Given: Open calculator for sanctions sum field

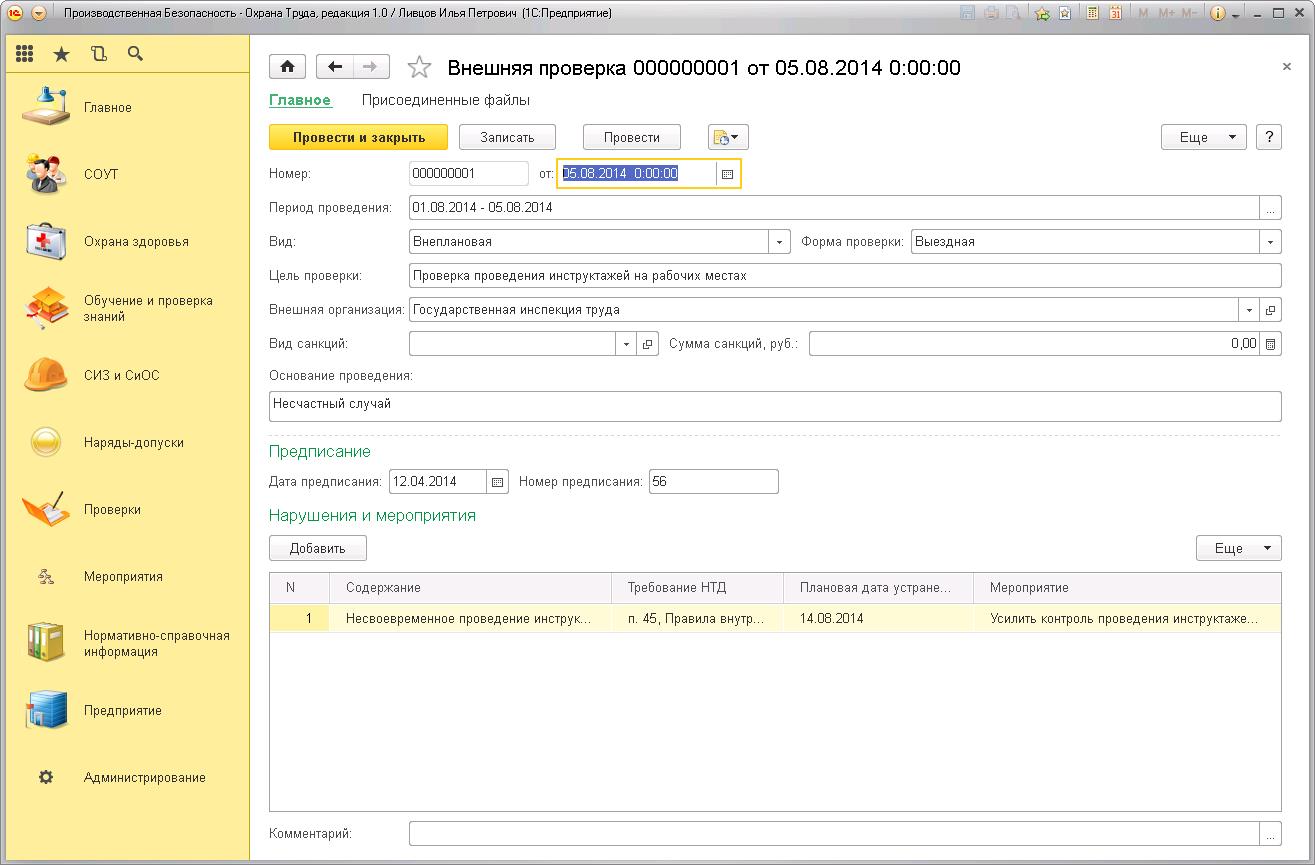Looking at the screenshot, I should (1271, 344).
